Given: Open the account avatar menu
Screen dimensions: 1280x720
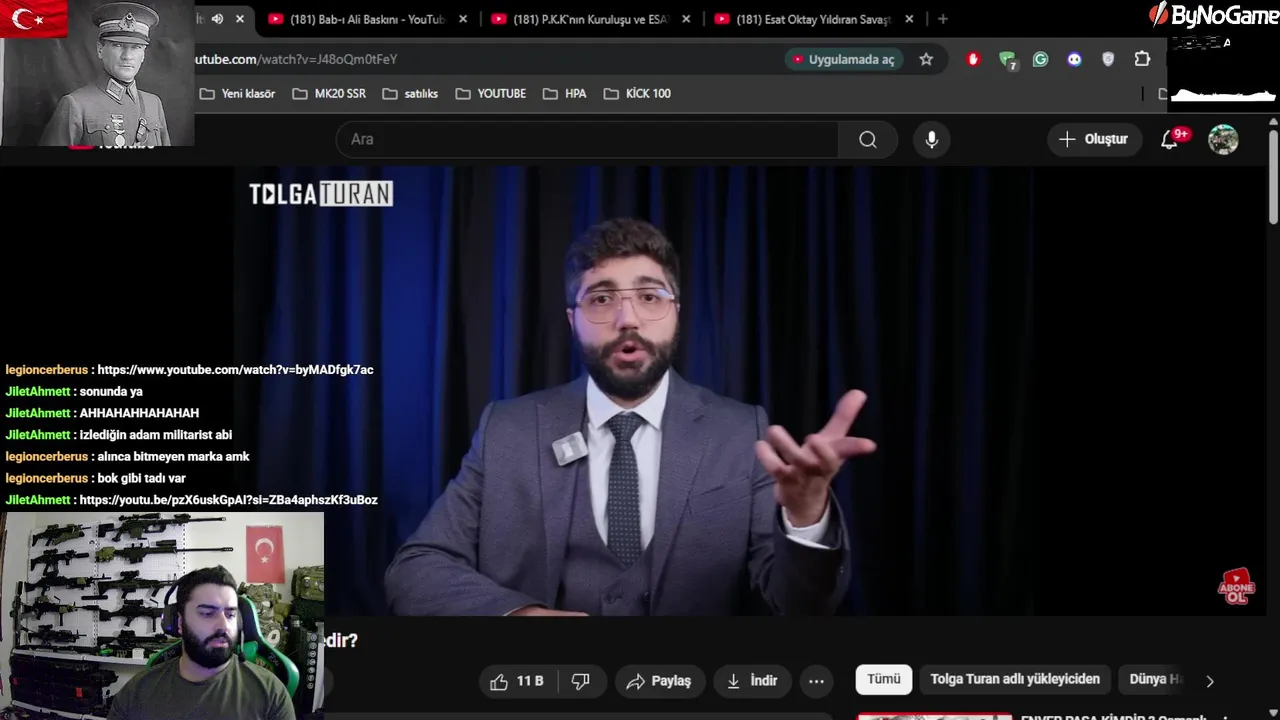Looking at the screenshot, I should coord(1223,139).
